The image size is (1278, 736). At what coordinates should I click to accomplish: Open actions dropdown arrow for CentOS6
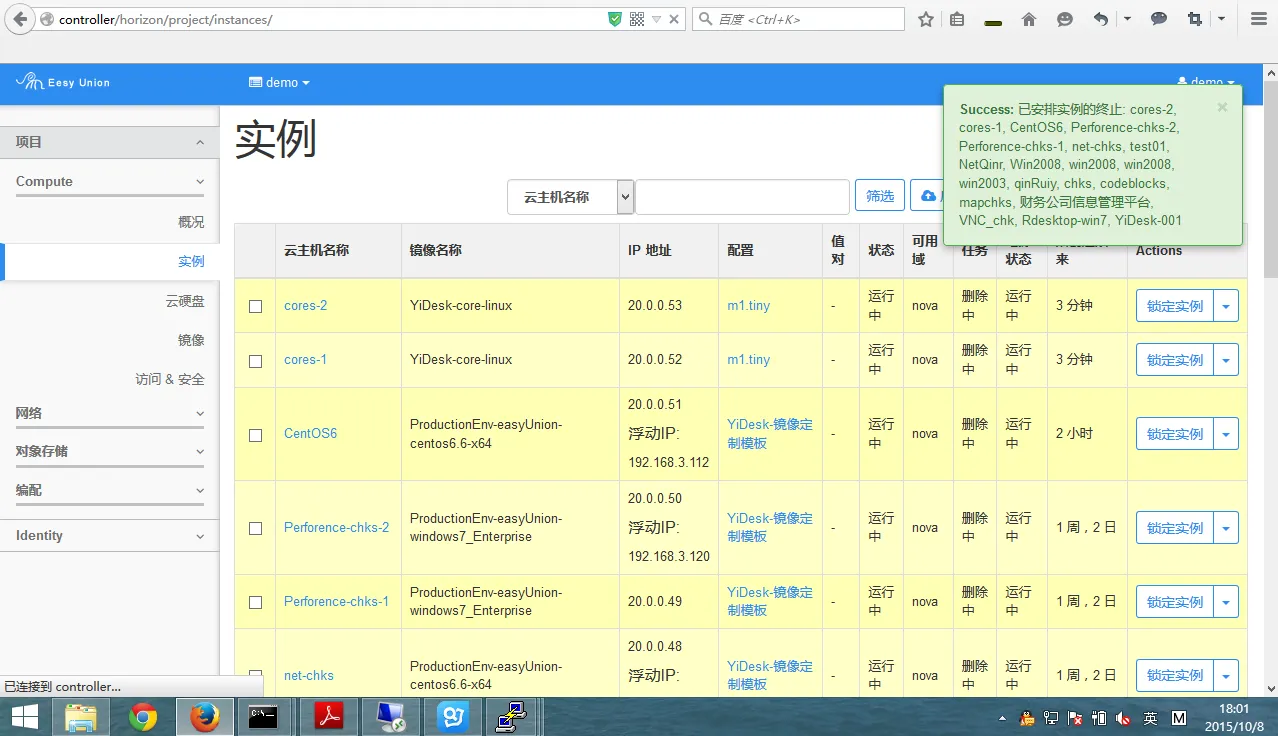(1226, 434)
